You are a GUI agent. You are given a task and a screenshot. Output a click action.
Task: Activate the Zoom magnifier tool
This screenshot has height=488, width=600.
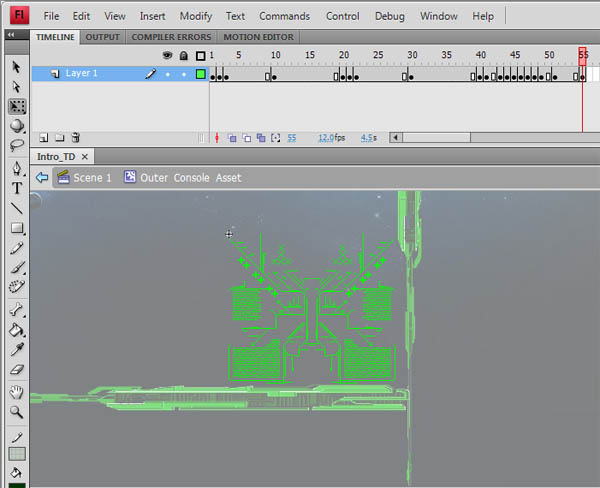tap(17, 411)
